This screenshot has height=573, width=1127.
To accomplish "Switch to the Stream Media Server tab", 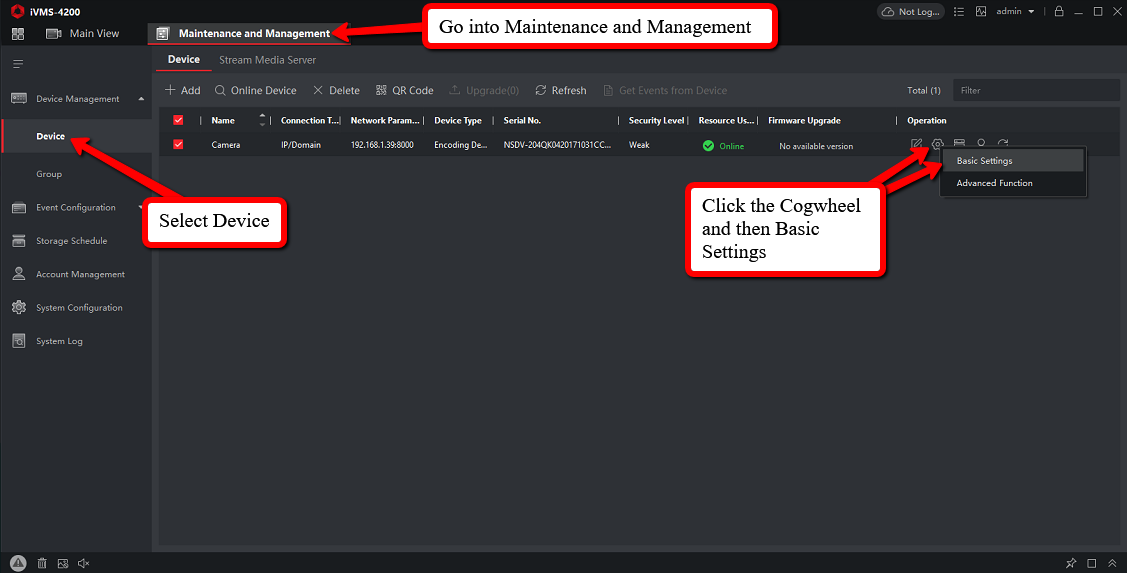I will pyautogui.click(x=267, y=60).
